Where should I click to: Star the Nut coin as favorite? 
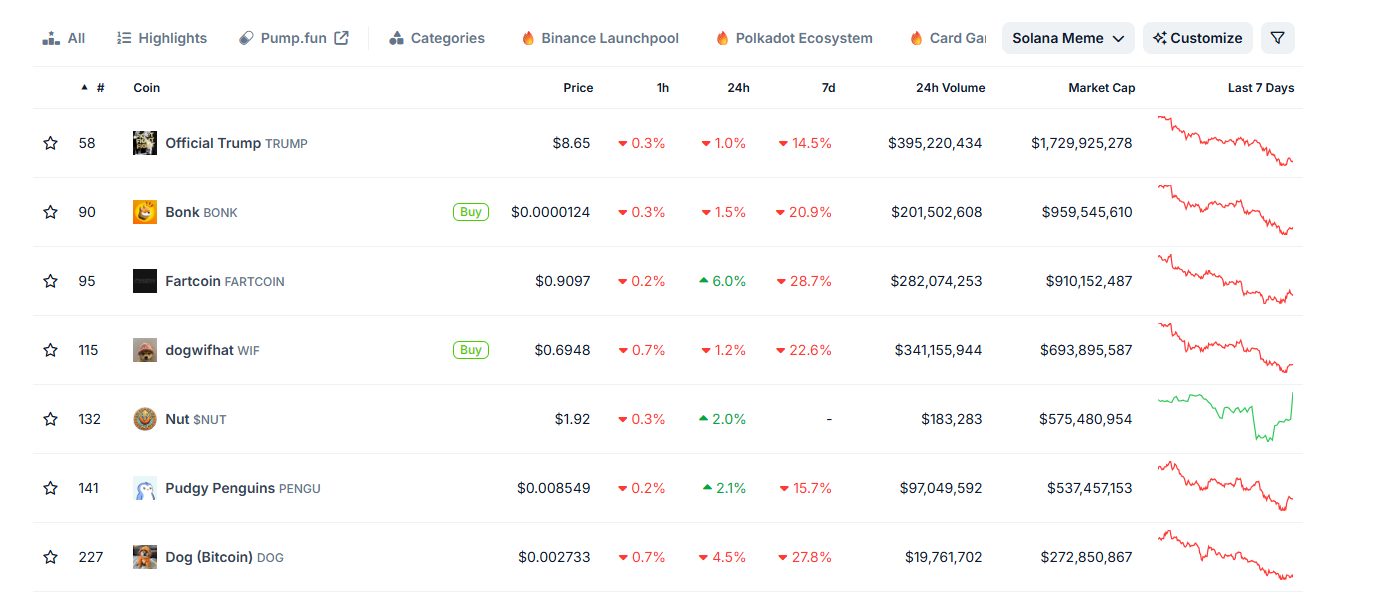(x=50, y=419)
